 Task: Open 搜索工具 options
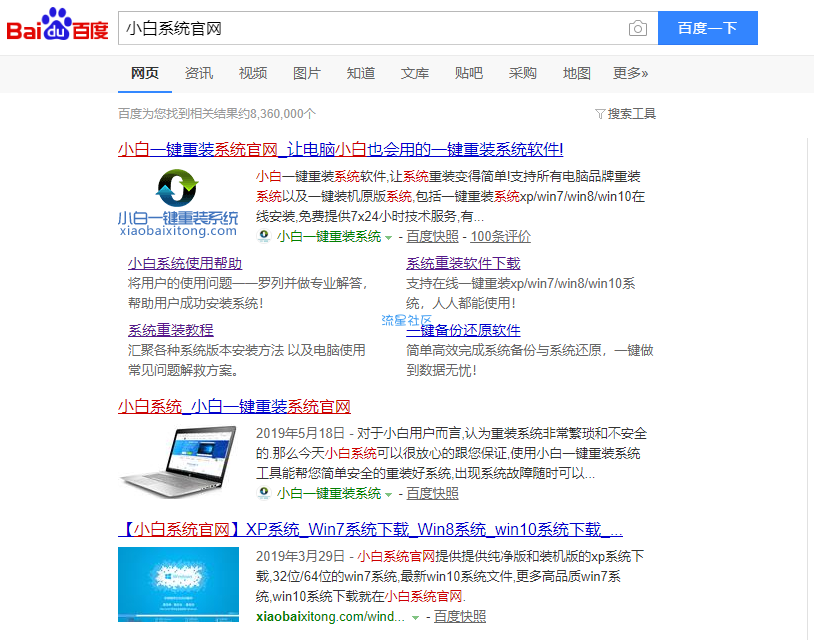click(x=631, y=114)
